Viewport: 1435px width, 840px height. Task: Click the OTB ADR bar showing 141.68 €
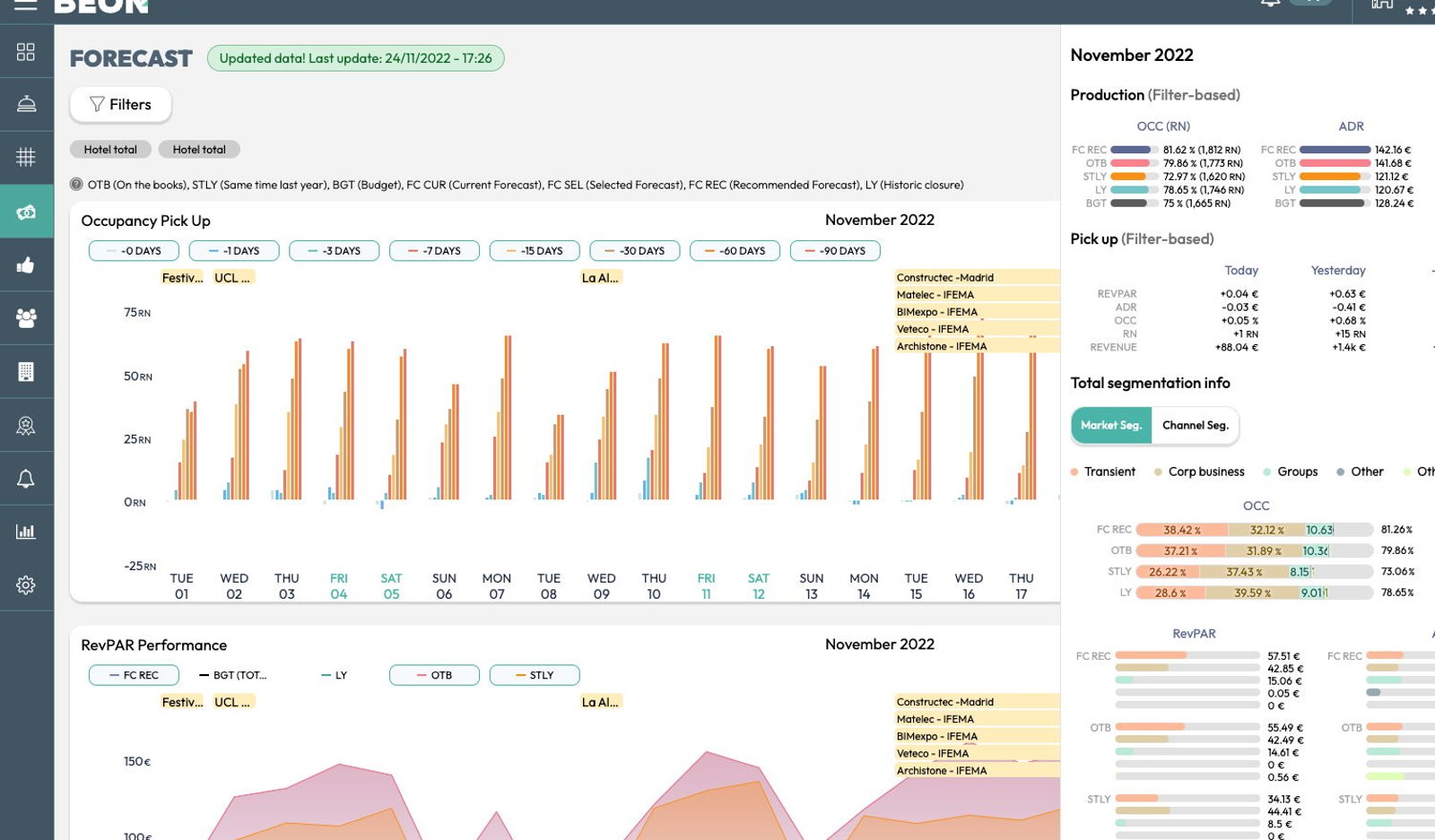tap(1335, 163)
